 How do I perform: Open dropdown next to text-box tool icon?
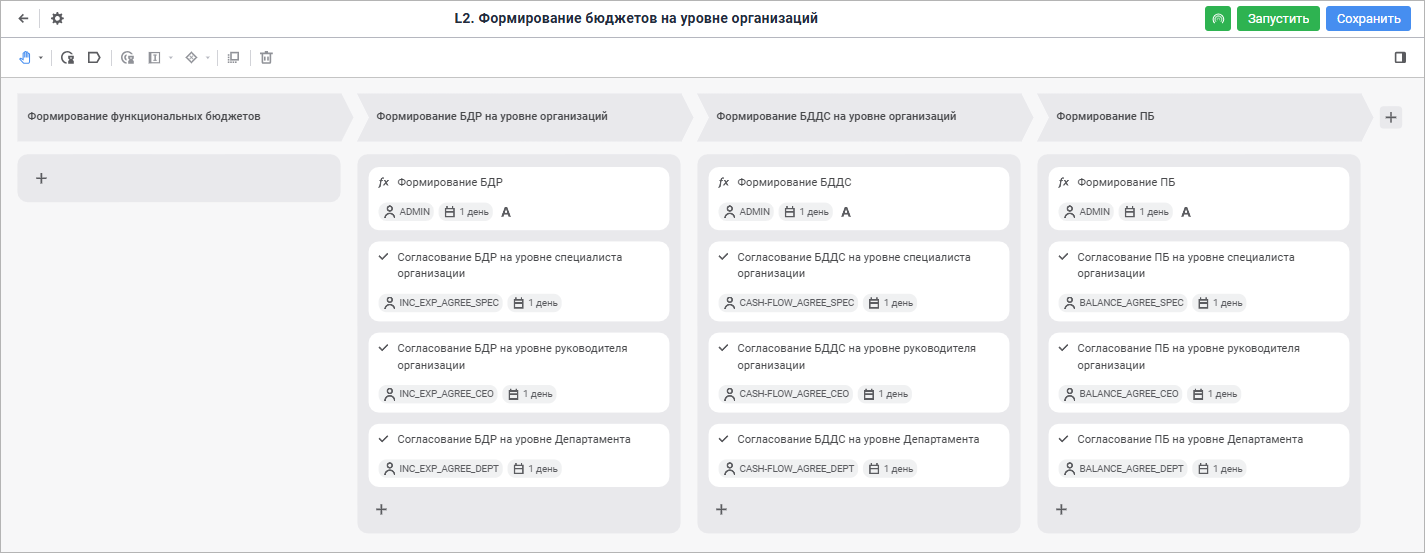(171, 58)
